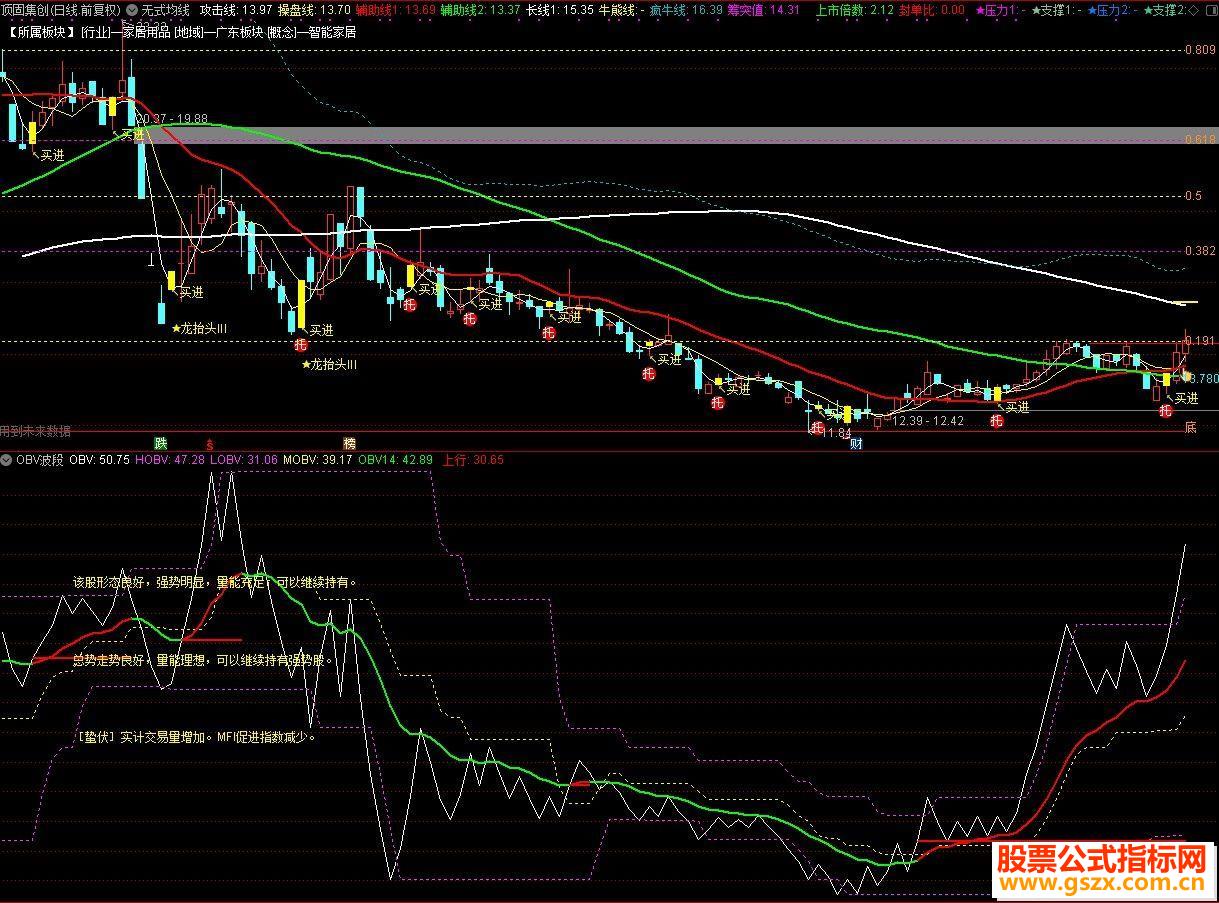1219x903 pixels.
Task: Click the 底 marker at chart bottom-right
Action: click(1190, 427)
